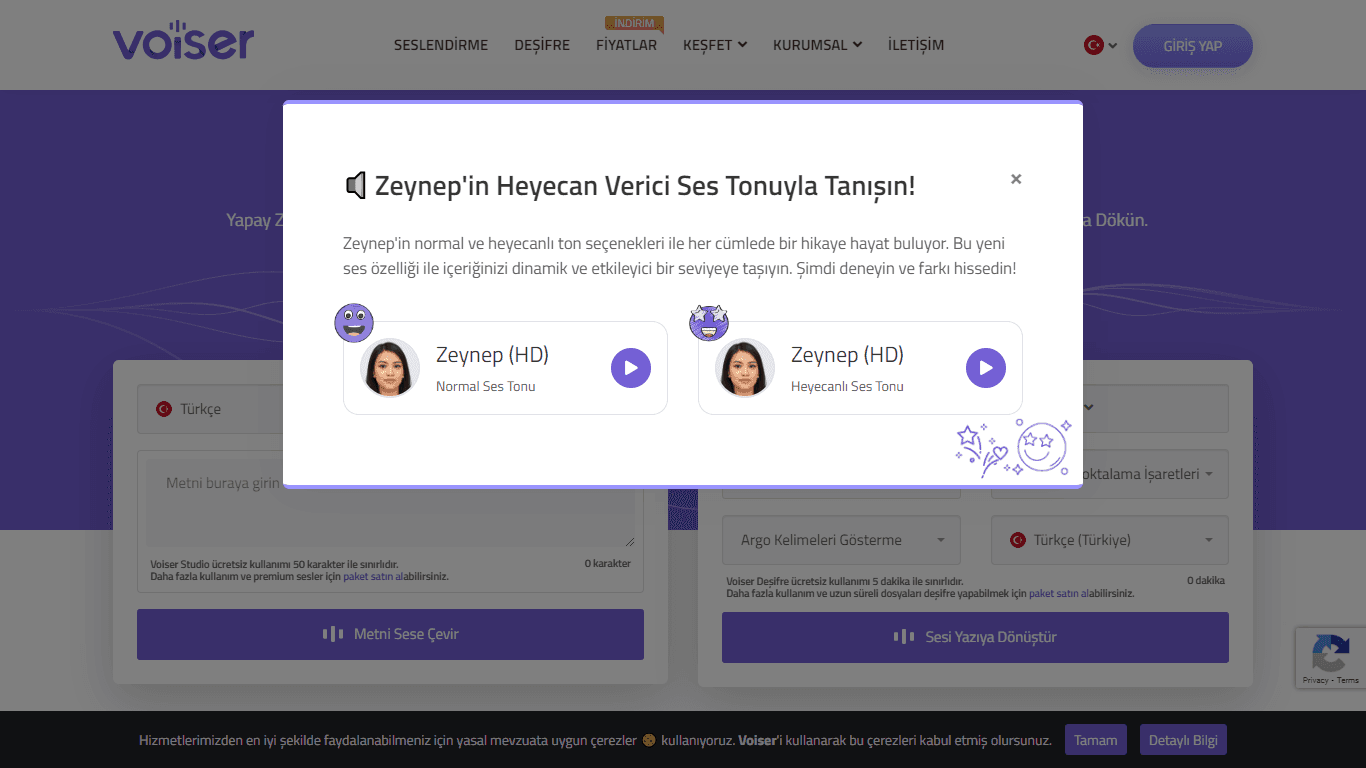Go to the FİYATLAR page
The image size is (1366, 768).
[x=627, y=45]
